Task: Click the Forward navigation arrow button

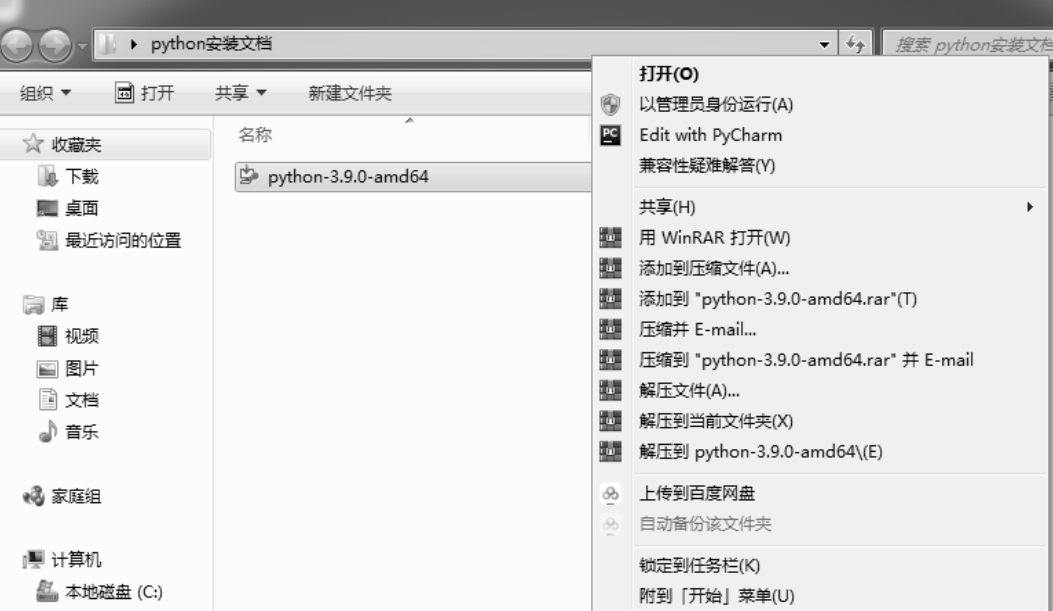Action: tap(55, 45)
